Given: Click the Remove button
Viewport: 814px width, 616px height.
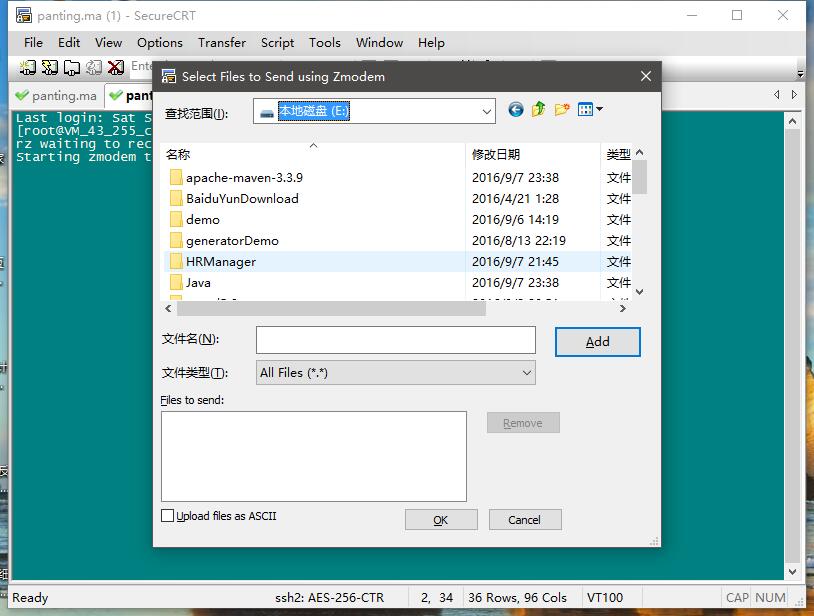Looking at the screenshot, I should point(523,423).
